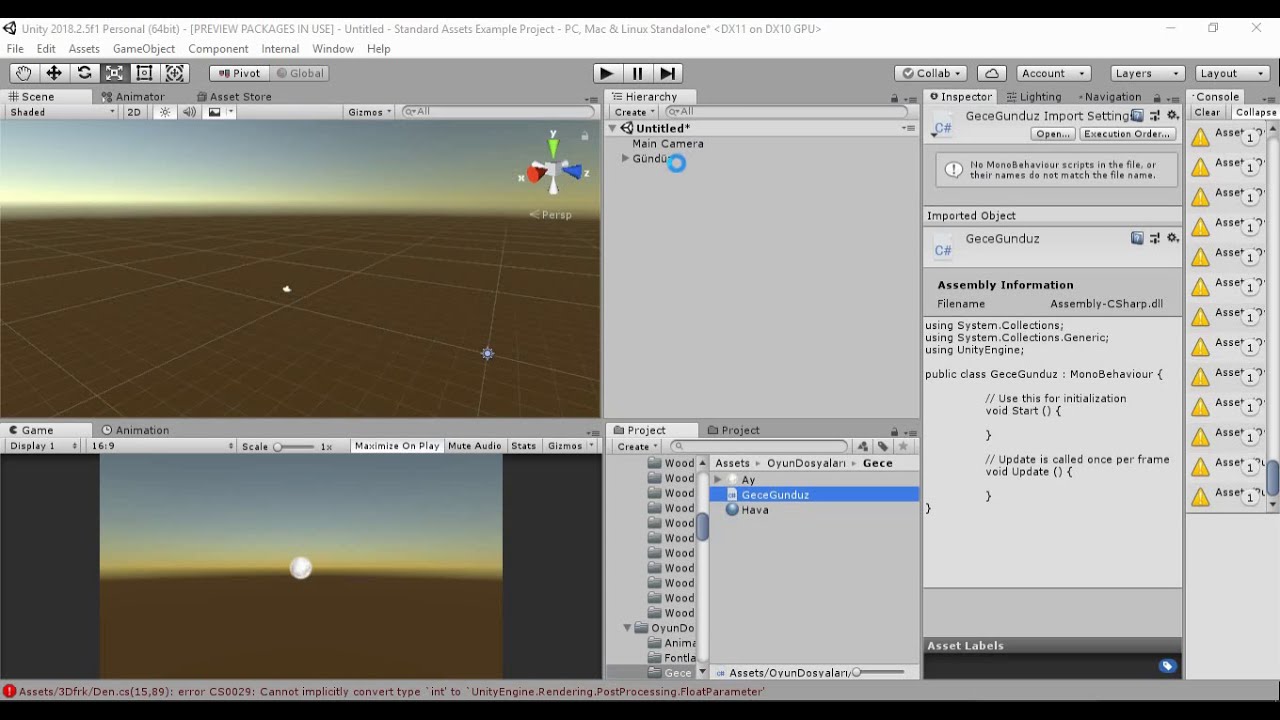The width and height of the screenshot is (1280, 720).
Task: Start Play mode
Action: pos(606,73)
